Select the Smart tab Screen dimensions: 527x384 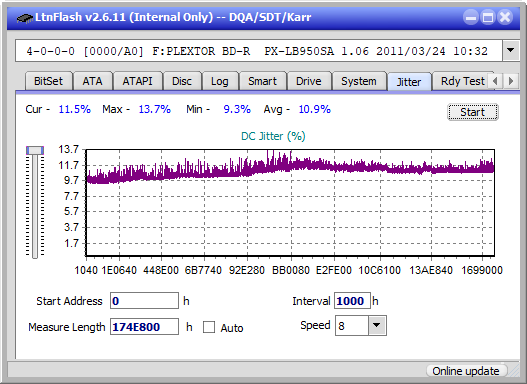(262, 81)
